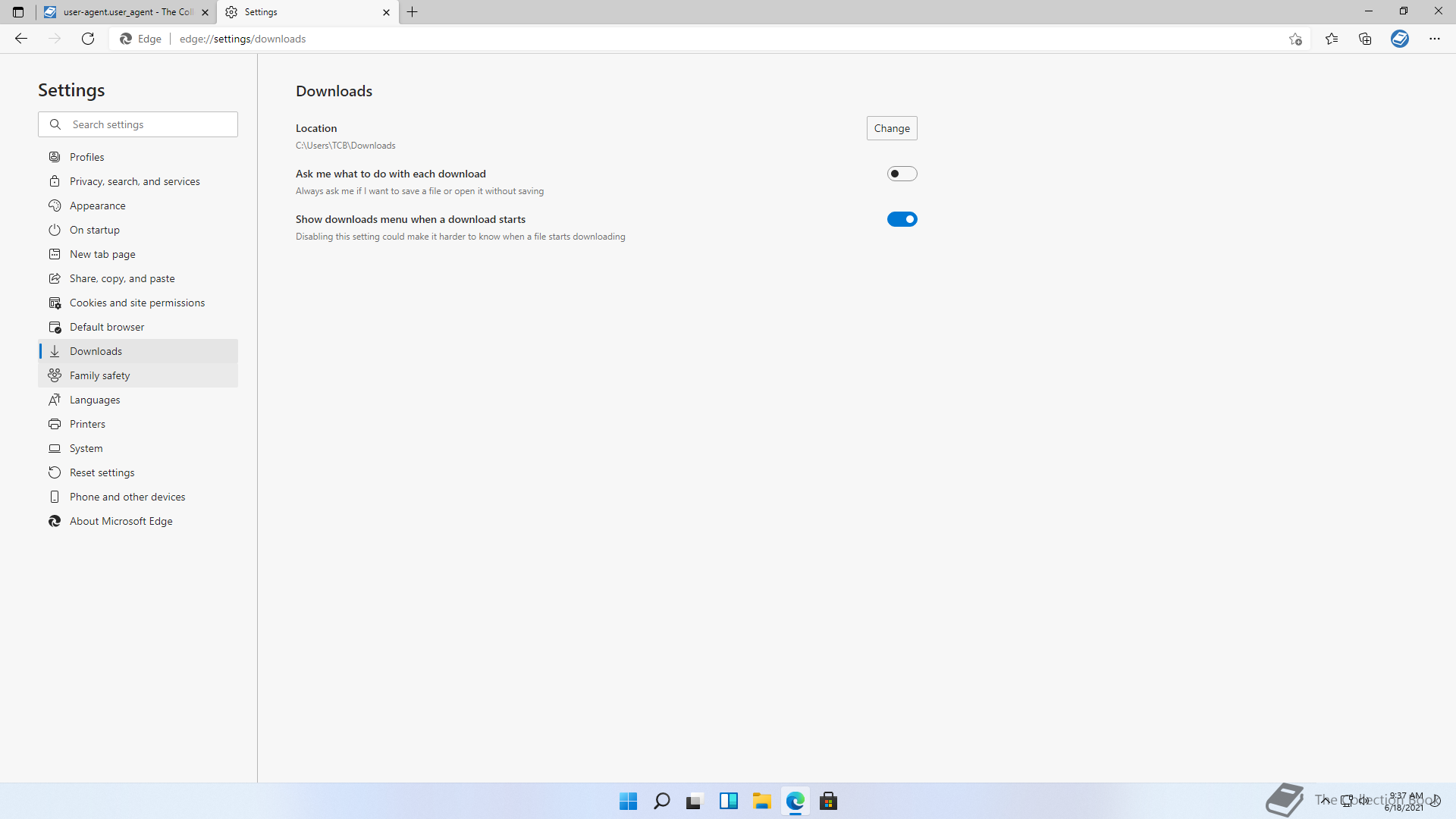The image size is (1456, 819).
Task: Click Change download location button
Action: 892,128
